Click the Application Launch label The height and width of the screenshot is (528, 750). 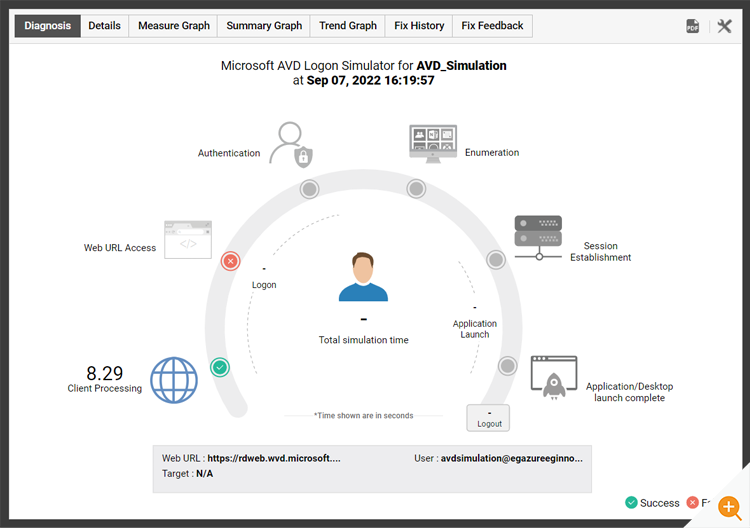(474, 329)
